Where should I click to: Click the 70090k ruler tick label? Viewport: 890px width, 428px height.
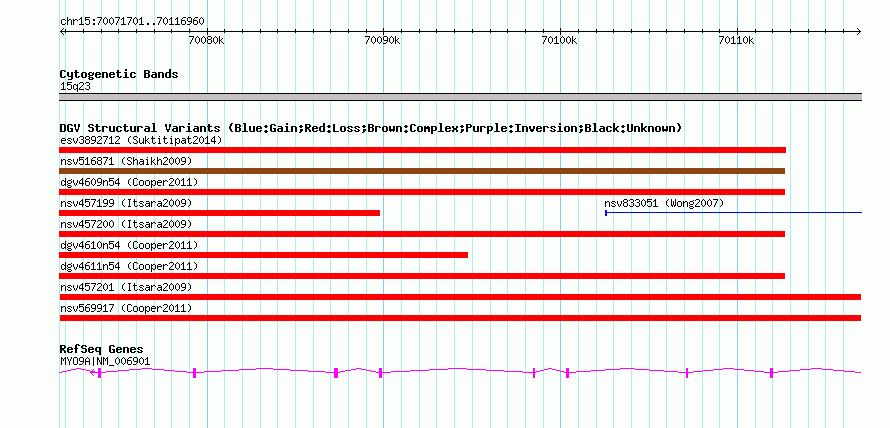[x=383, y=40]
